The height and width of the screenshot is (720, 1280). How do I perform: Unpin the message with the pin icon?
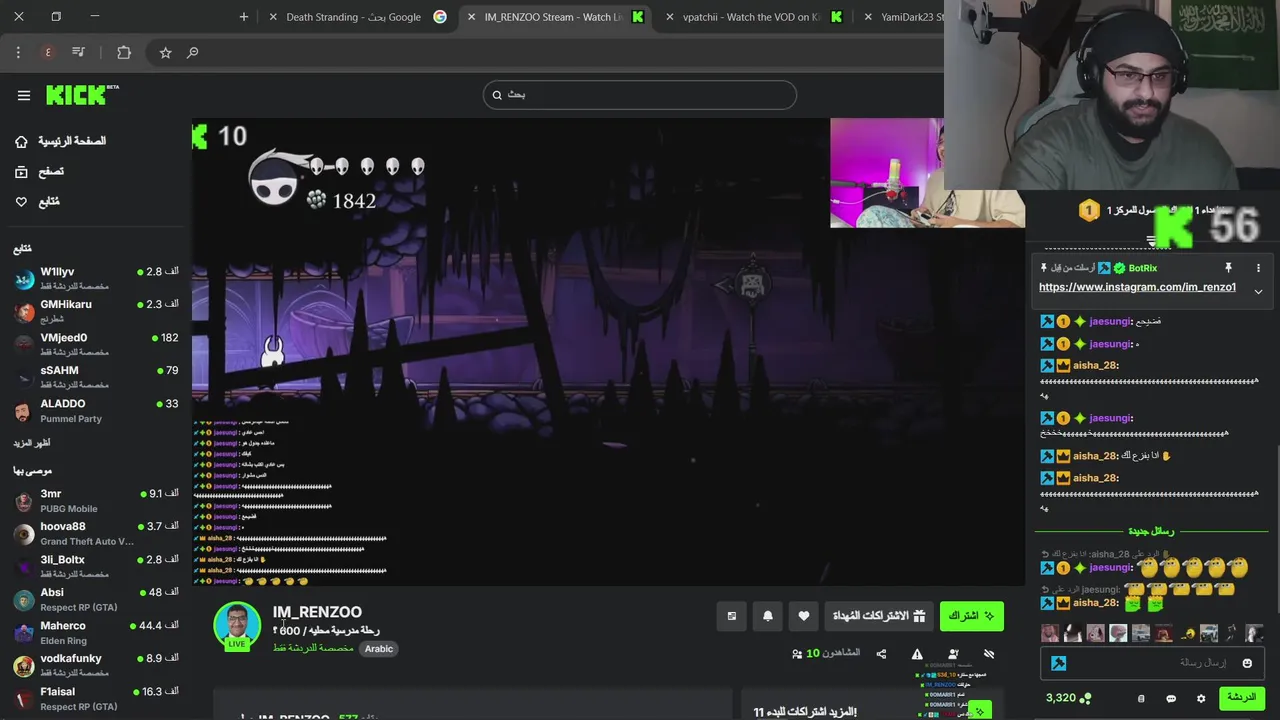coord(1228,268)
